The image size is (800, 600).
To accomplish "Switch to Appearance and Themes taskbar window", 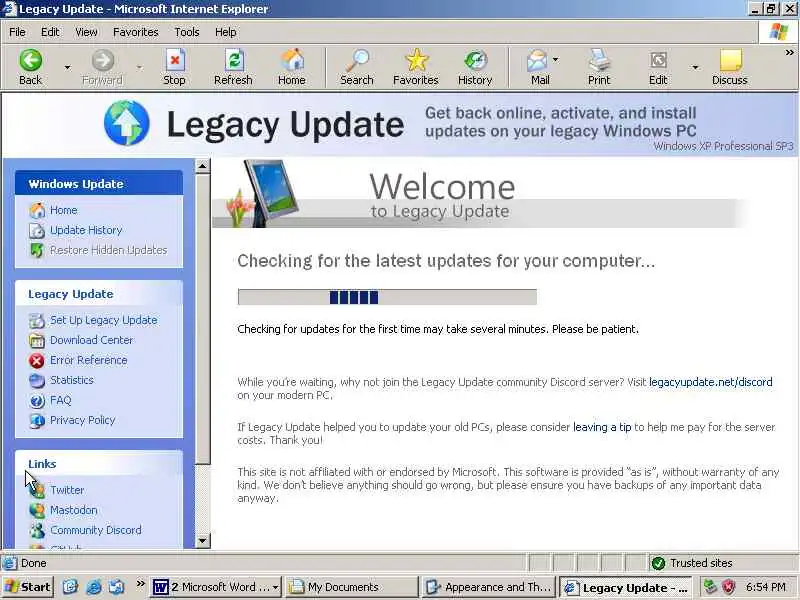I will click(489, 587).
